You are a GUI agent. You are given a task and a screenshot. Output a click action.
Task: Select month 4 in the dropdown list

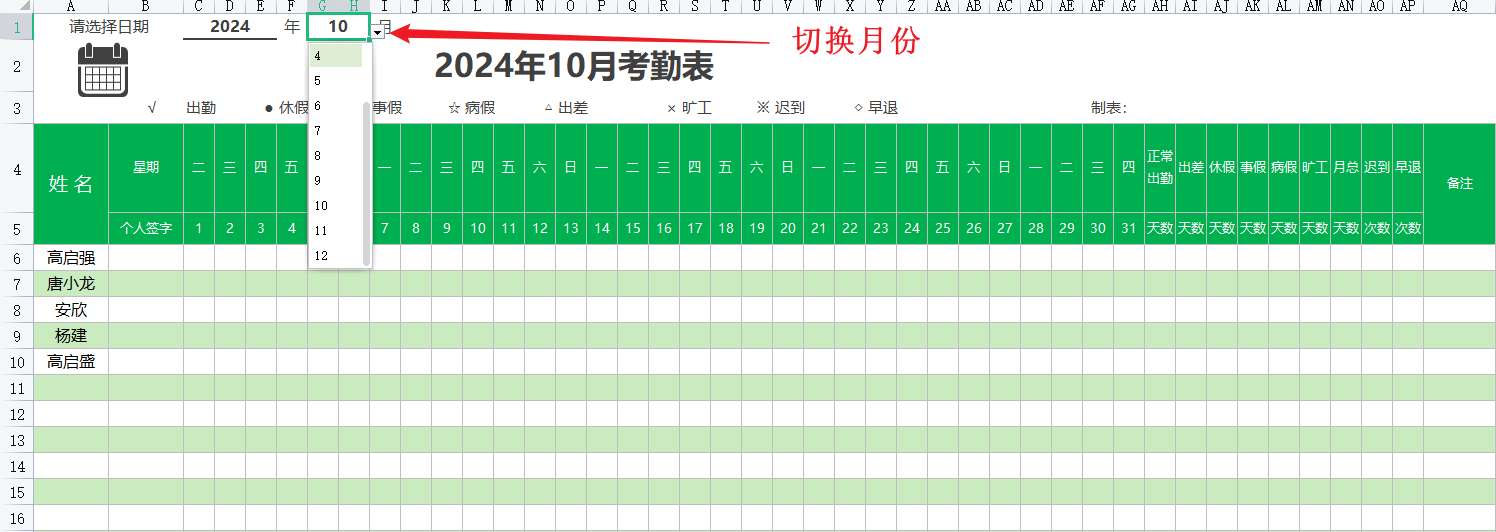pos(335,56)
